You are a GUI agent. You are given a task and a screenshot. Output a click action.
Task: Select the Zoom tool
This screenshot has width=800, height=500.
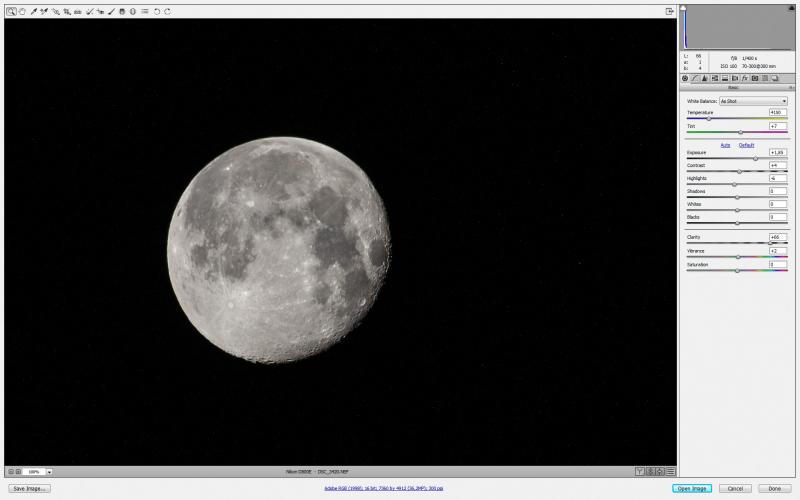[x=11, y=11]
